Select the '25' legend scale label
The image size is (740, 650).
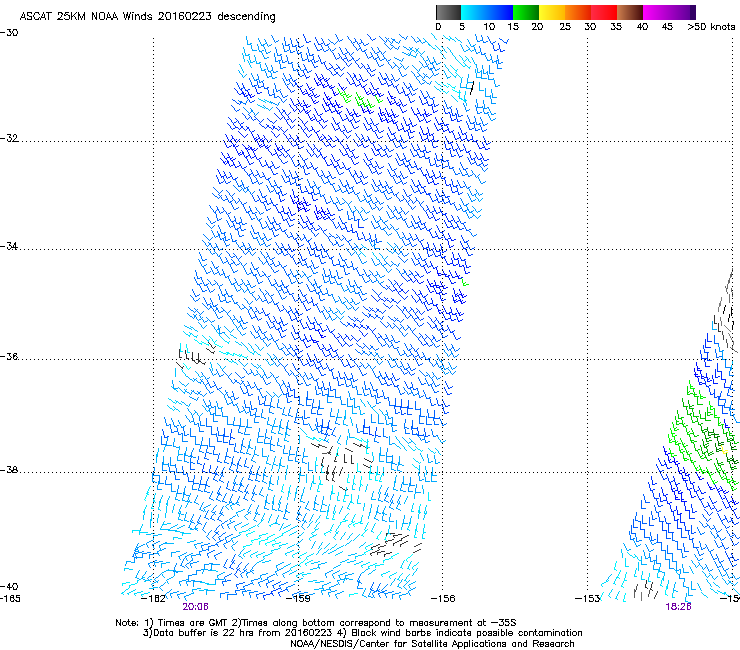[x=565, y=26]
